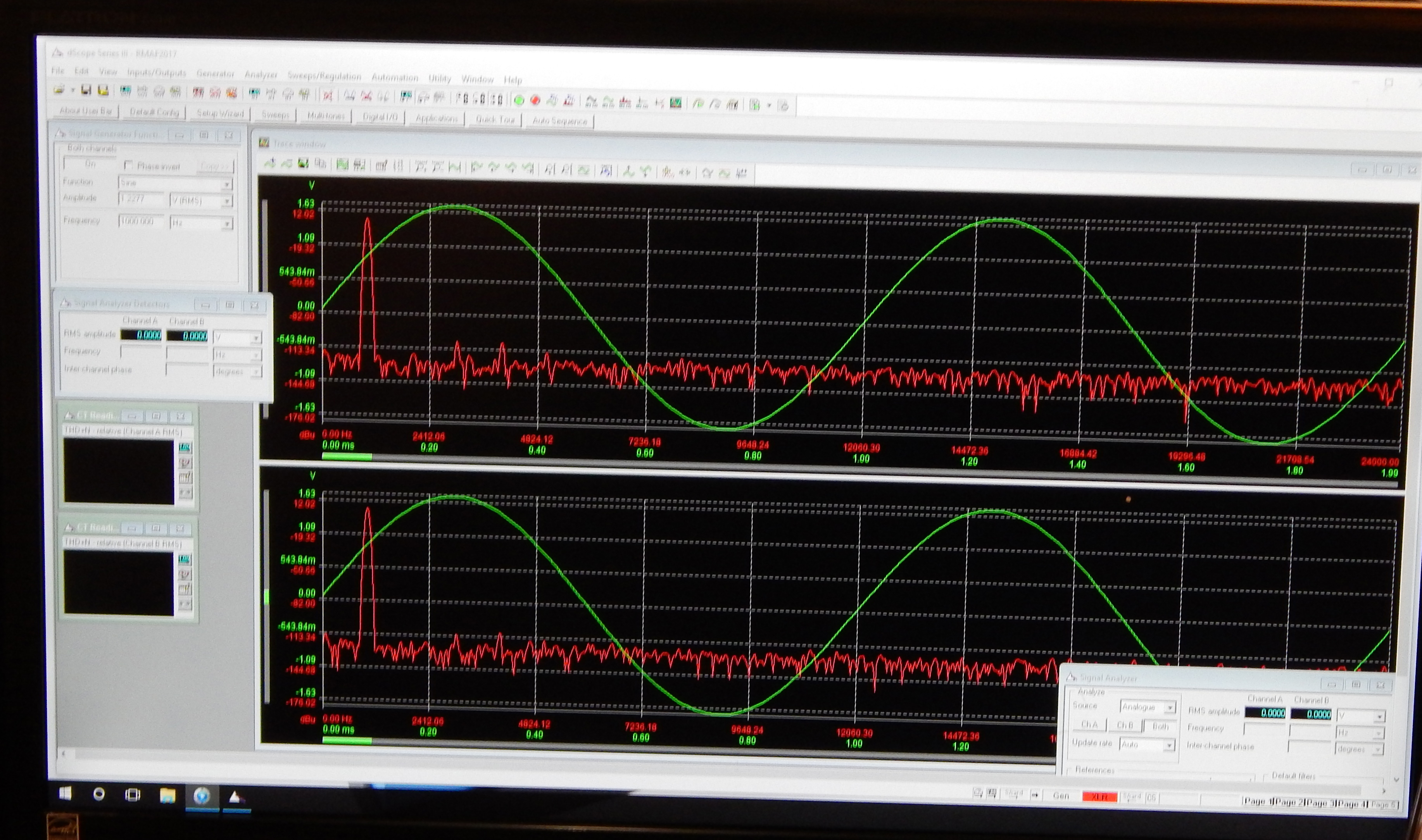Image resolution: width=1422 pixels, height=840 pixels.
Task: Click the generator Amplitude value field
Action: point(142,199)
